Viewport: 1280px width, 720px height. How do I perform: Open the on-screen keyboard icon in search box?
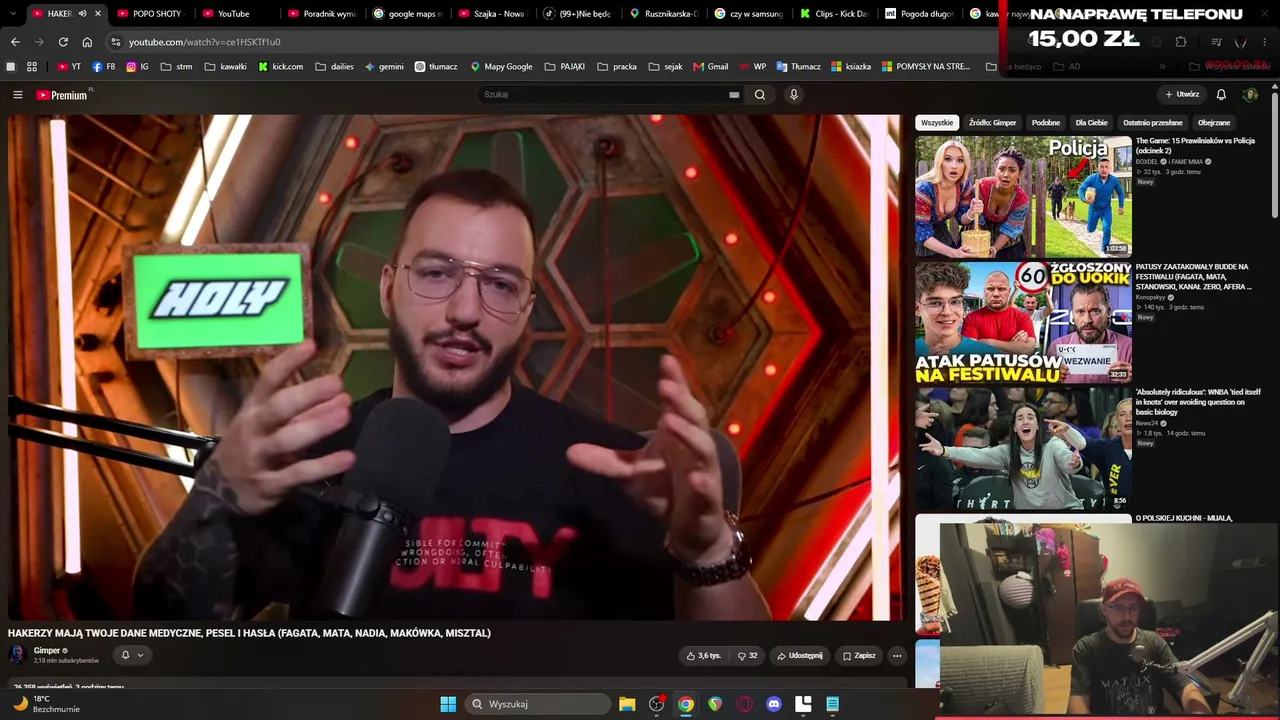734,95
